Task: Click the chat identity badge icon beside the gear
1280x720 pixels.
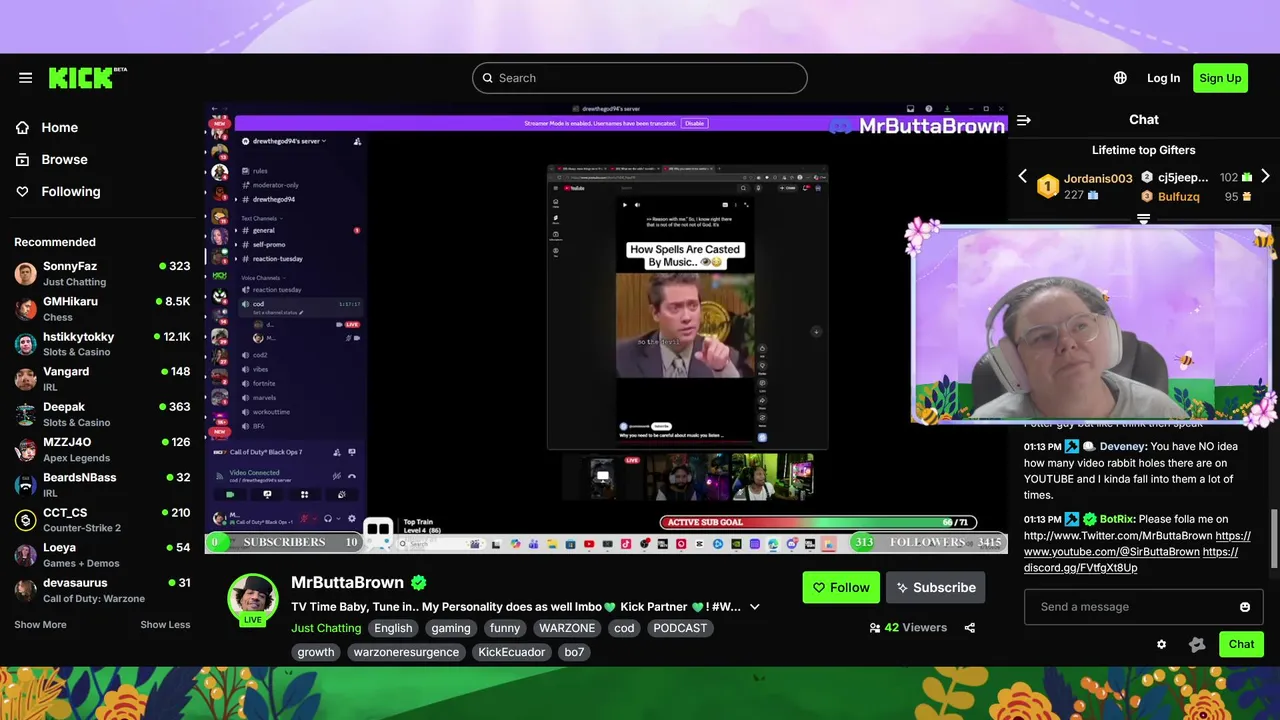Action: point(1197,644)
